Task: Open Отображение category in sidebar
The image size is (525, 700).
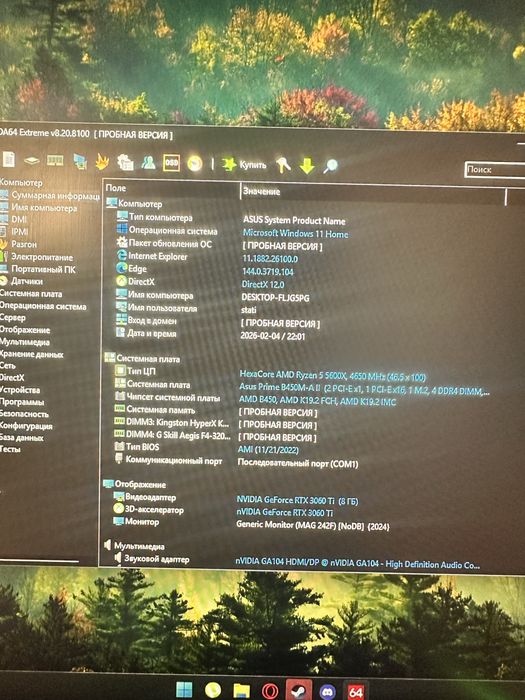Action: (25, 330)
